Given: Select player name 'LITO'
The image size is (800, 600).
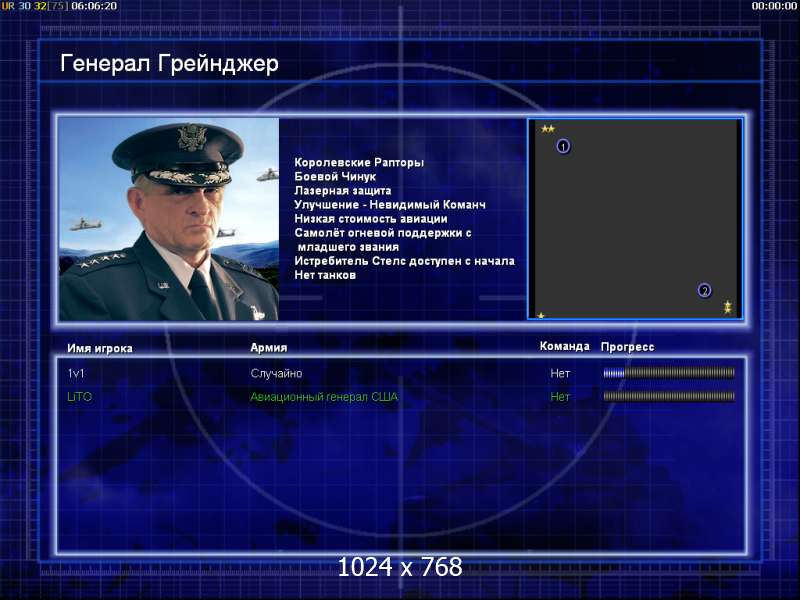Looking at the screenshot, I should (x=80, y=396).
